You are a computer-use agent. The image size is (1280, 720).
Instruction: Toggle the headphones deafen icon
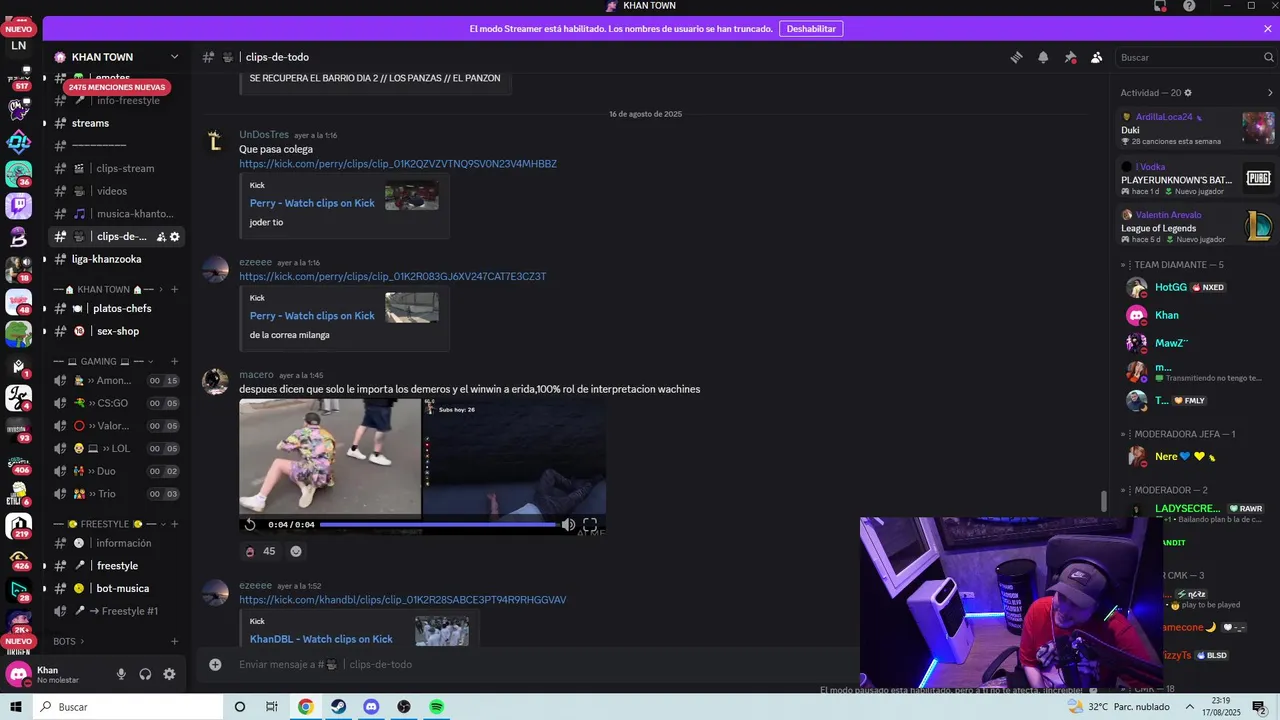tap(145, 674)
